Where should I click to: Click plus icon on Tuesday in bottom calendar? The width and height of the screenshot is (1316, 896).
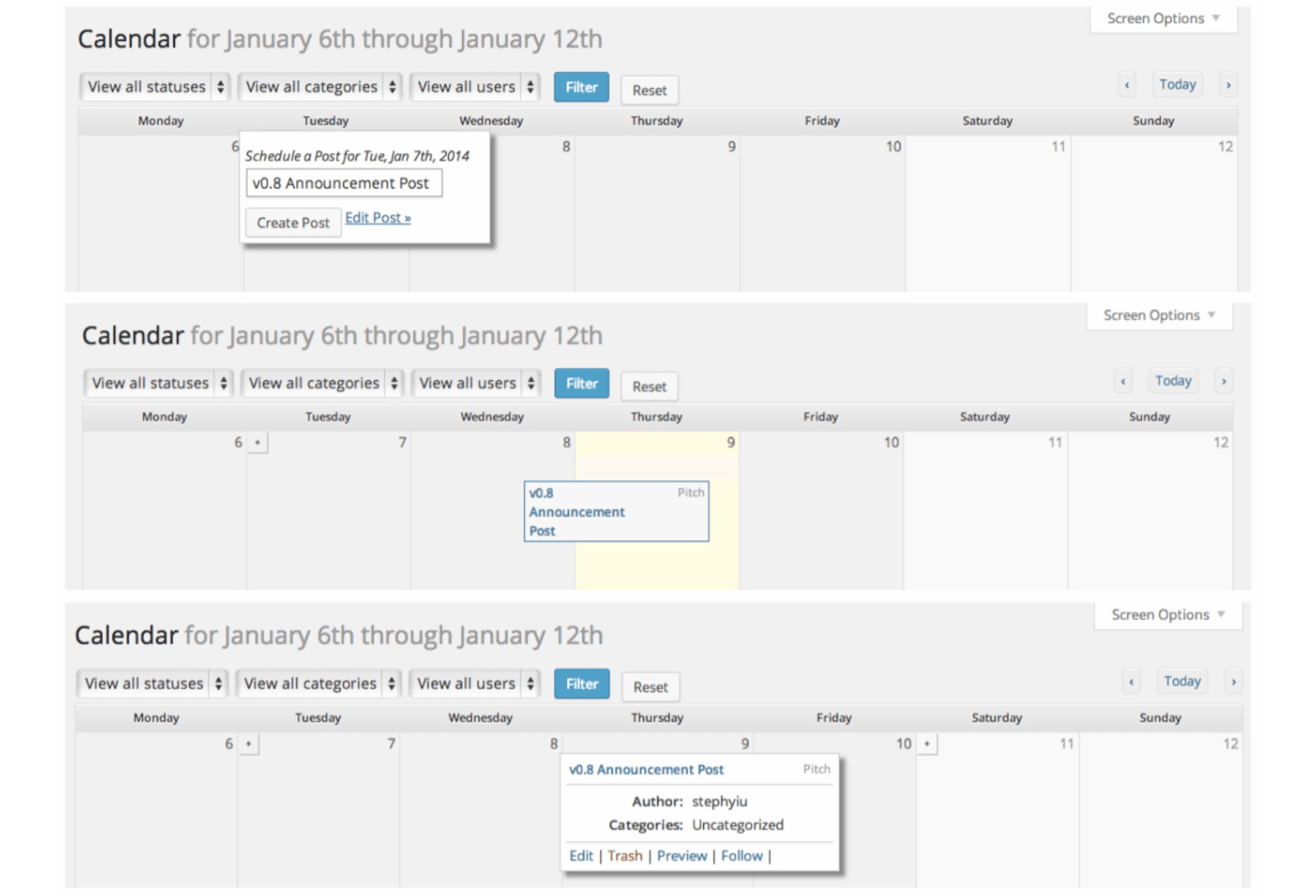pyautogui.click(x=248, y=744)
